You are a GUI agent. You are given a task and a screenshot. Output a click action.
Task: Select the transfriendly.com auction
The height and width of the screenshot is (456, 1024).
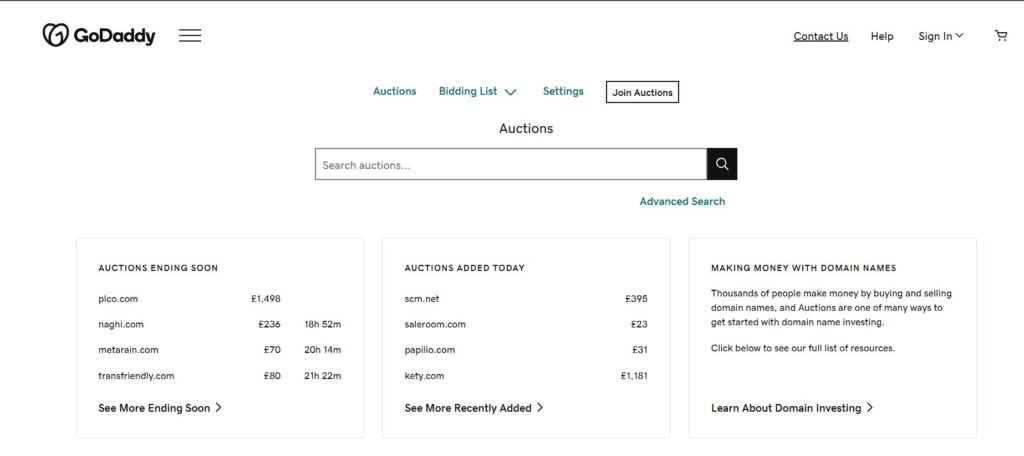click(x=136, y=376)
